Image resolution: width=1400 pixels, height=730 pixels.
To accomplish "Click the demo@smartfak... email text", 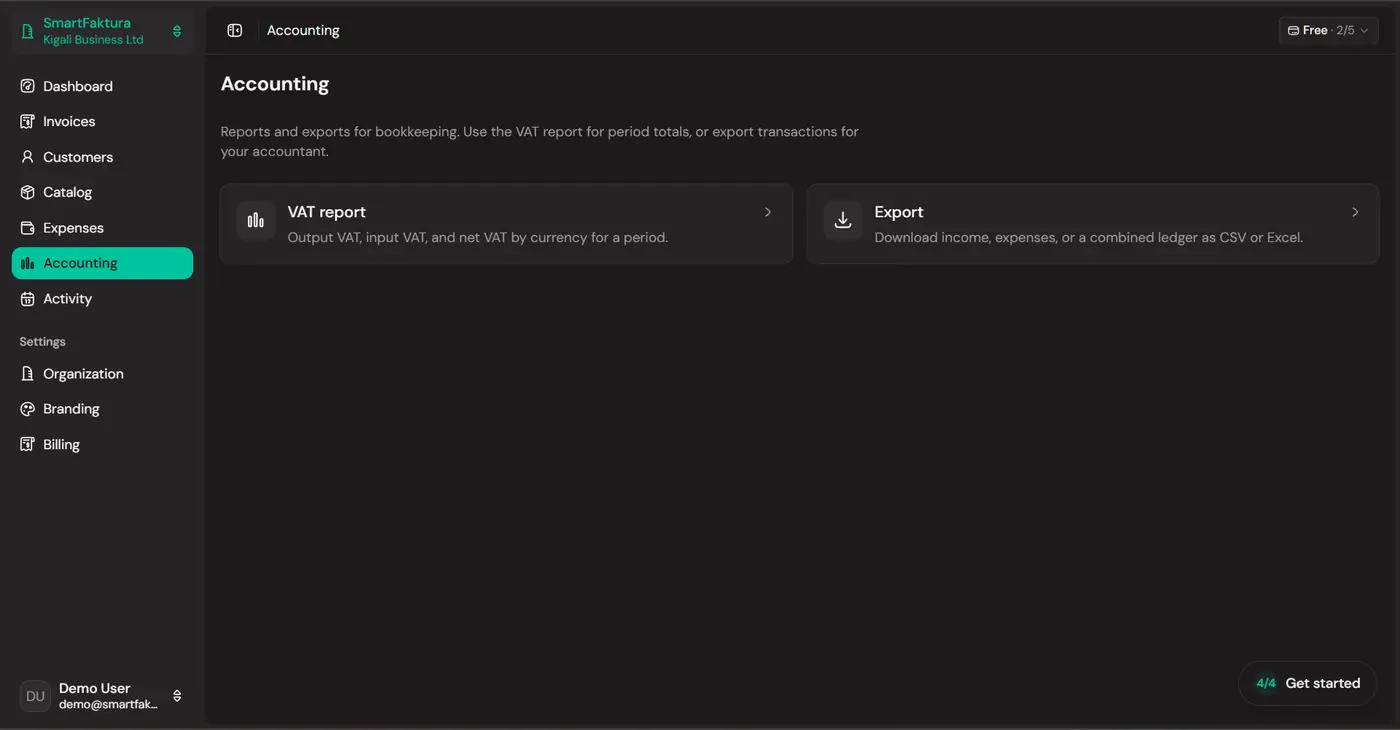I will (x=108, y=704).
